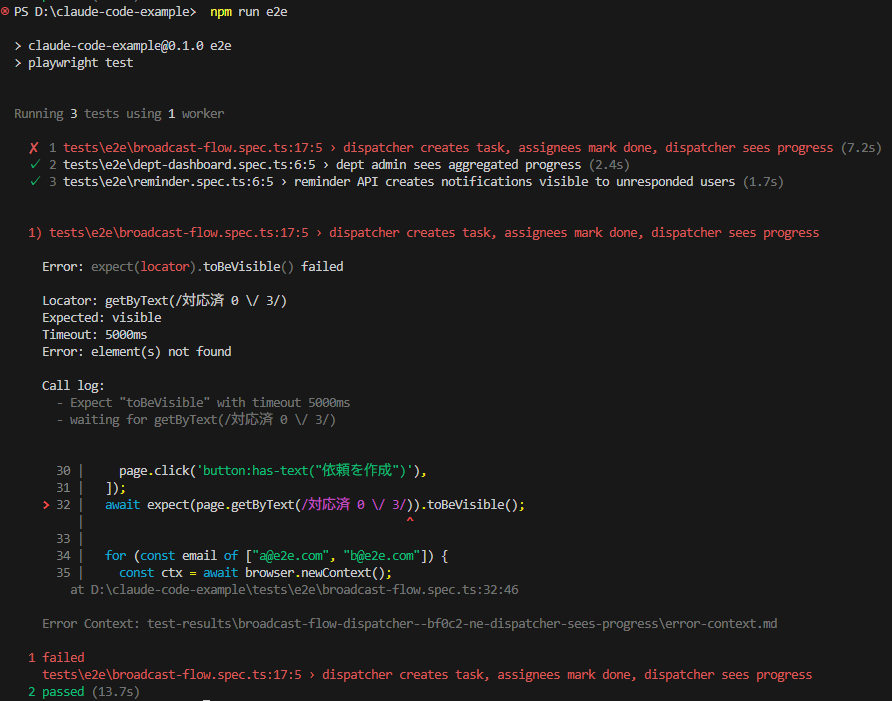This screenshot has height=701, width=892.
Task: Open the reminder.spec.ts:6:5 file link
Action: 168,182
